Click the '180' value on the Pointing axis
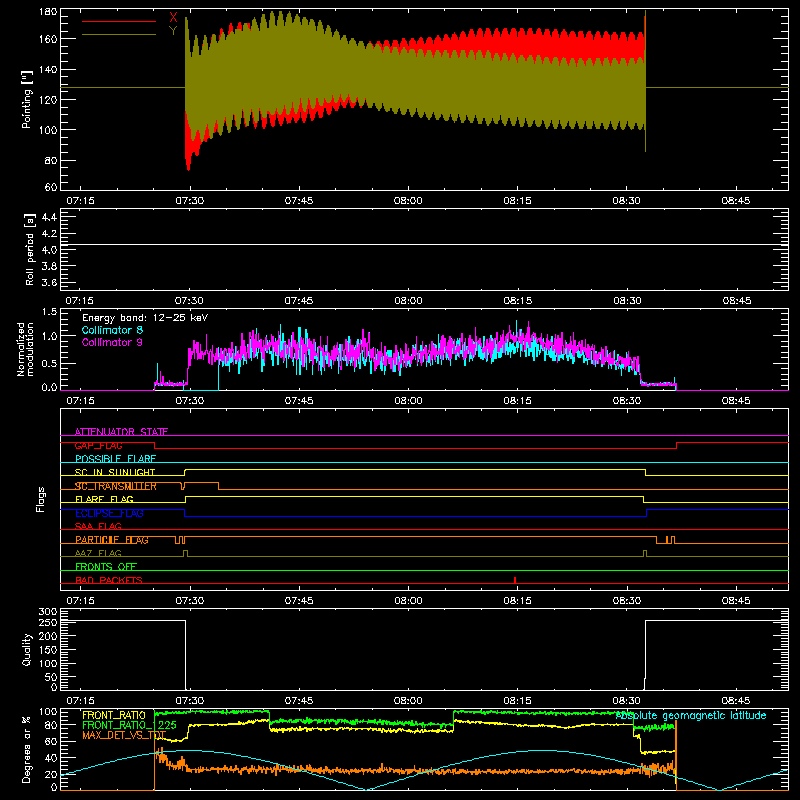 point(48,12)
